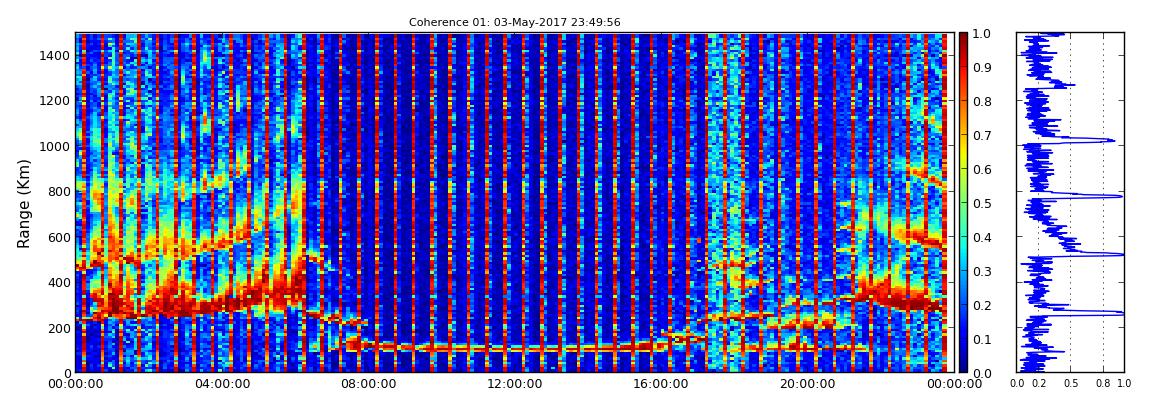Screen dimensions: 1150x407
Task: Click the dark blue bottom of colorbar
Action: [963, 367]
